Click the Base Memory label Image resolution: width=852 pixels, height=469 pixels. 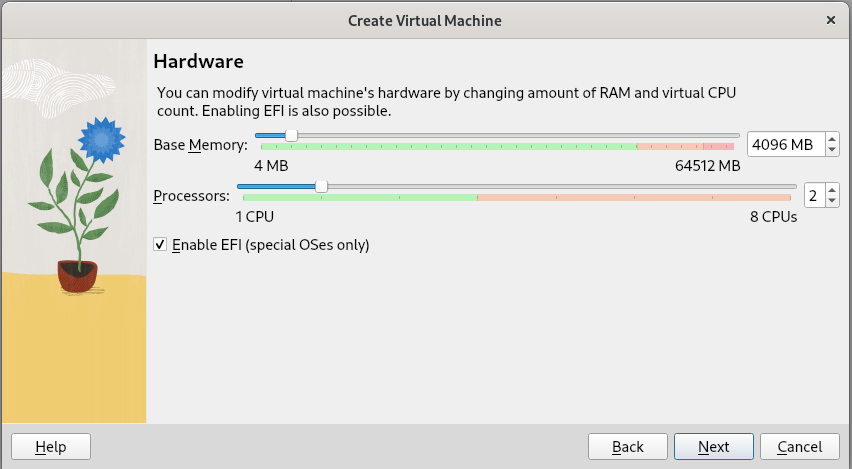(200, 145)
